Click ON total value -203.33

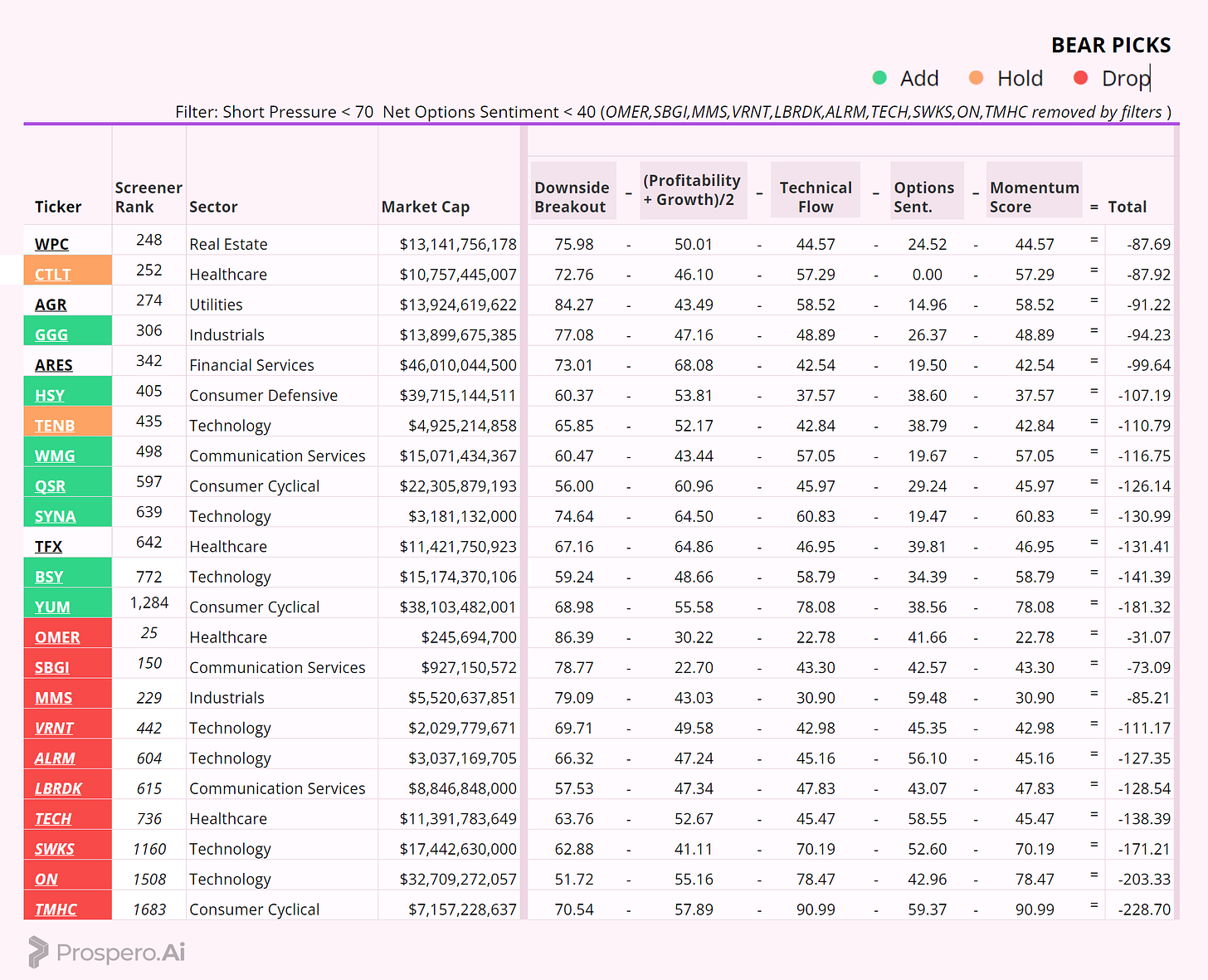(1144, 880)
